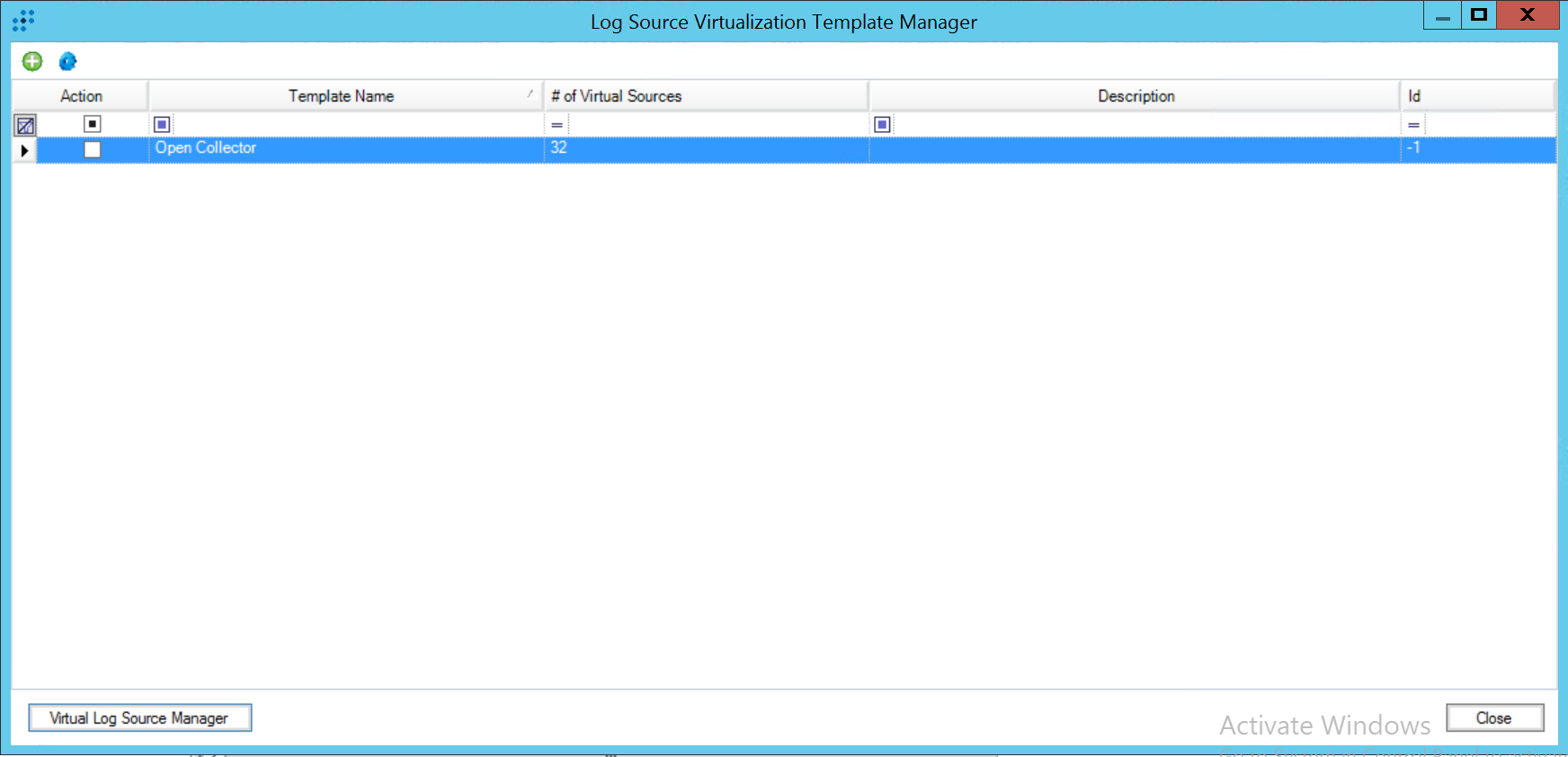
Task: Click the blue refresh icon in toolbar
Action: pyautogui.click(x=67, y=61)
